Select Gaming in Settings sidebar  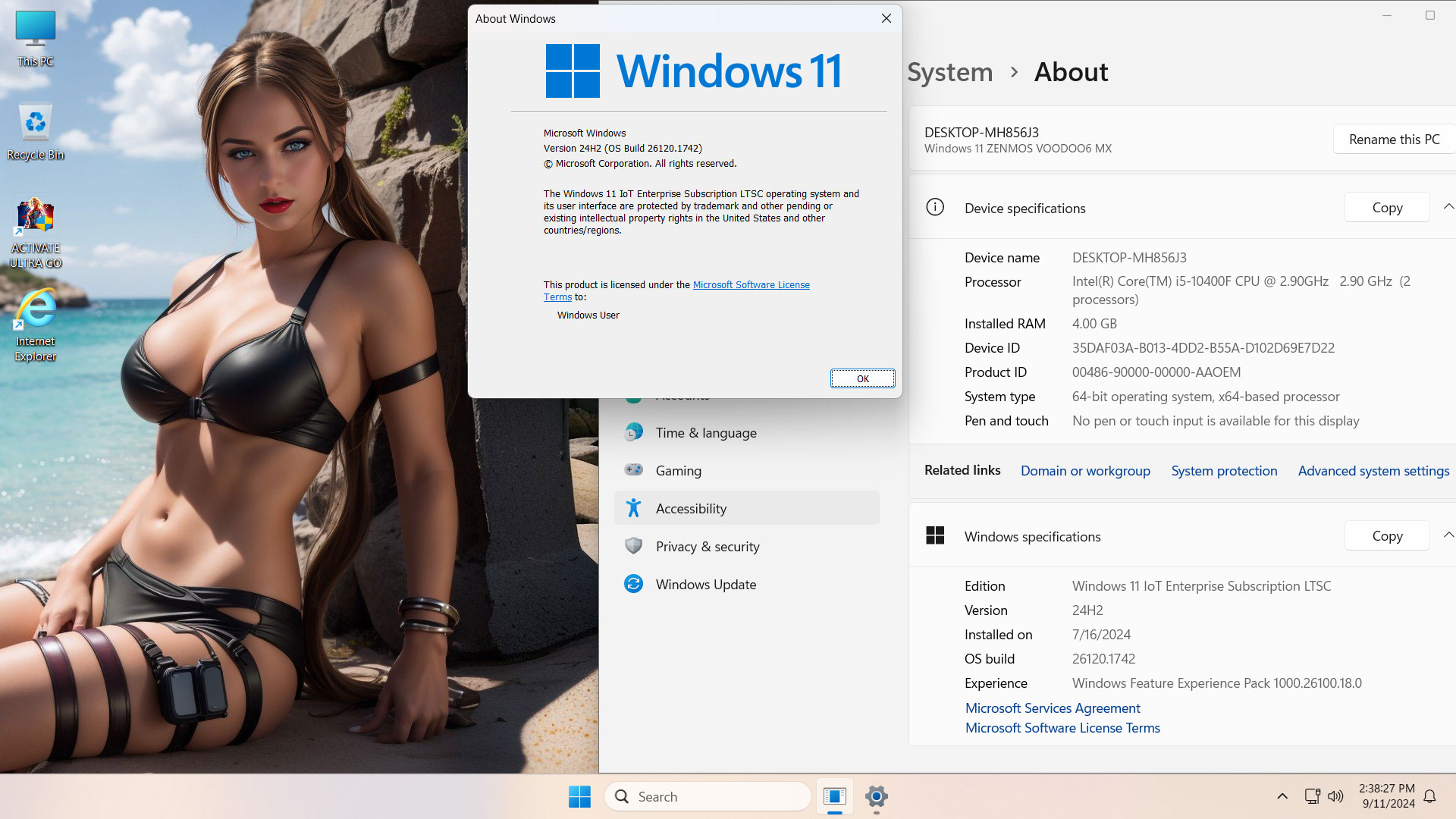pos(746,470)
